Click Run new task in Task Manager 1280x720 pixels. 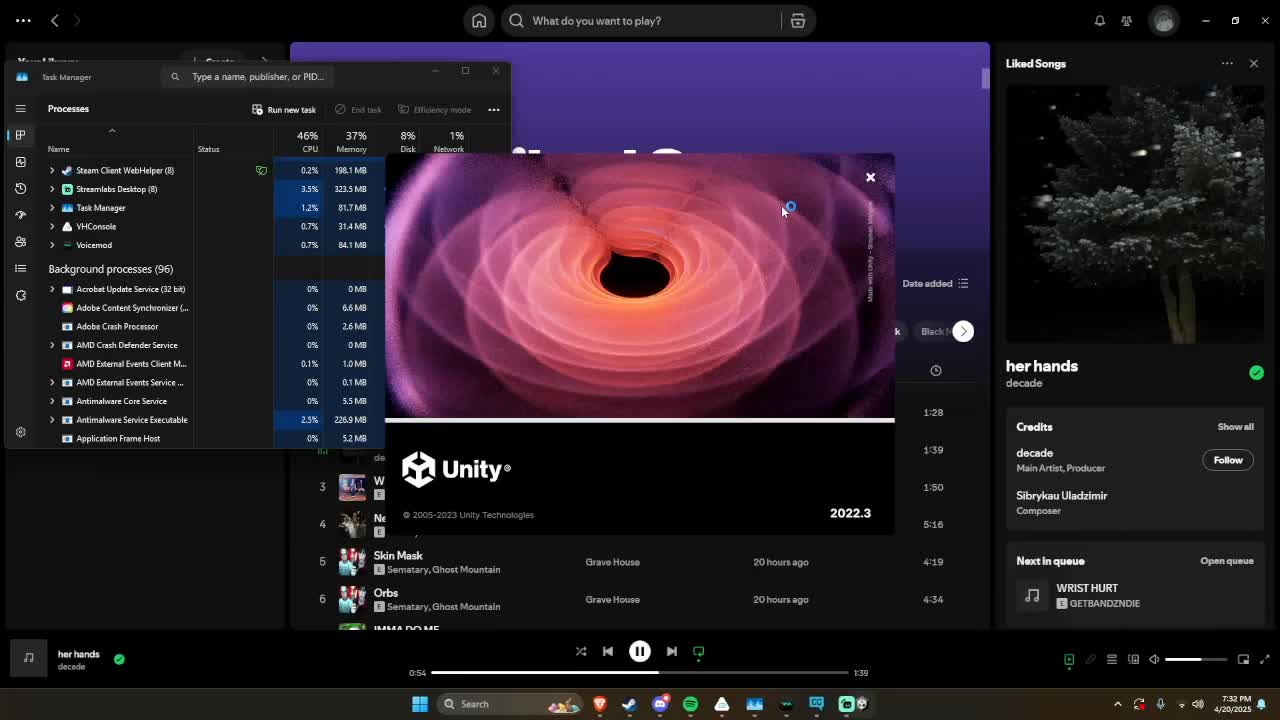coord(283,109)
